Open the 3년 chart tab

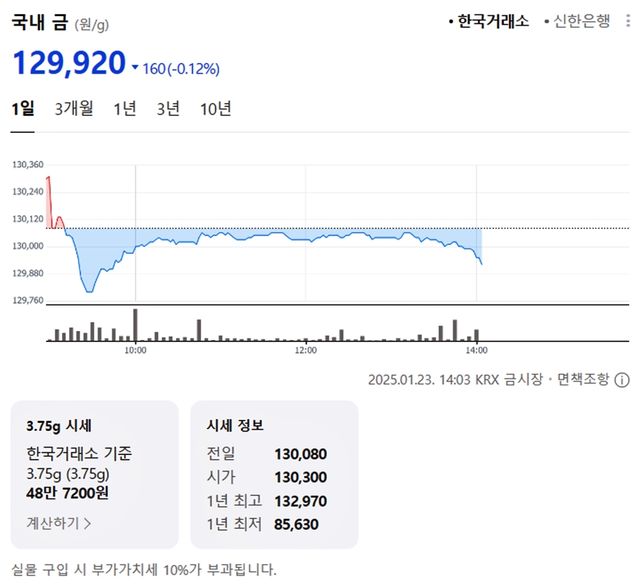click(168, 109)
